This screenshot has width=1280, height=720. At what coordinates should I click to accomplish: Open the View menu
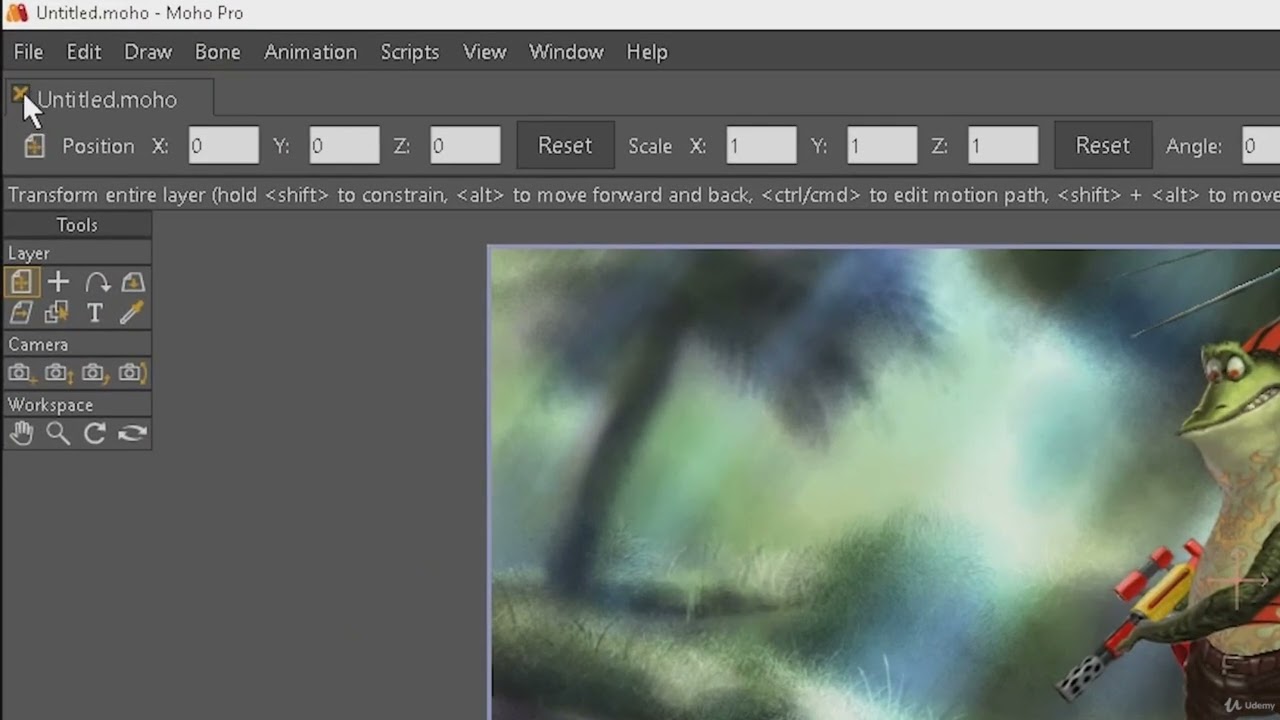485,52
